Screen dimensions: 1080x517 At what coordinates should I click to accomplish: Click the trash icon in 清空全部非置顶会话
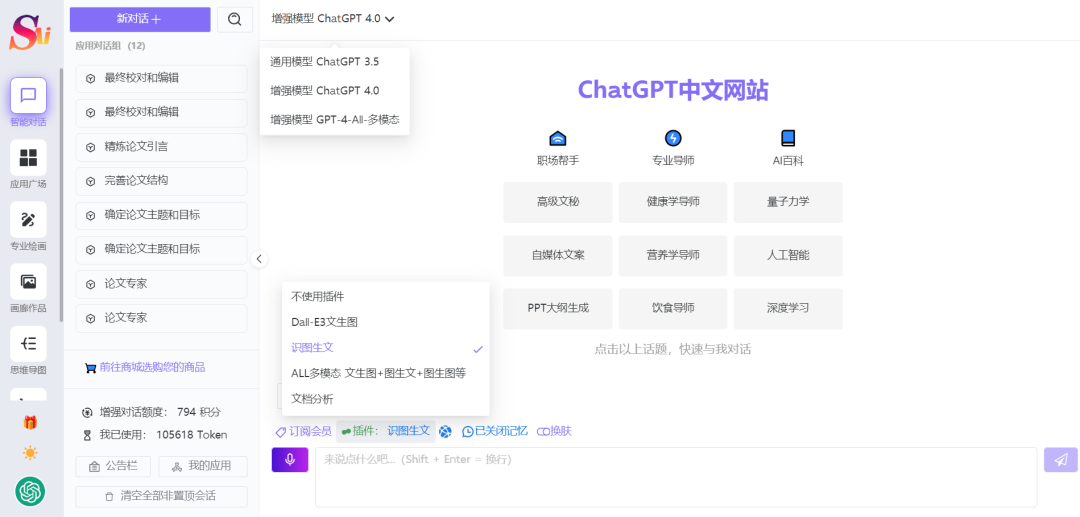tap(109, 496)
